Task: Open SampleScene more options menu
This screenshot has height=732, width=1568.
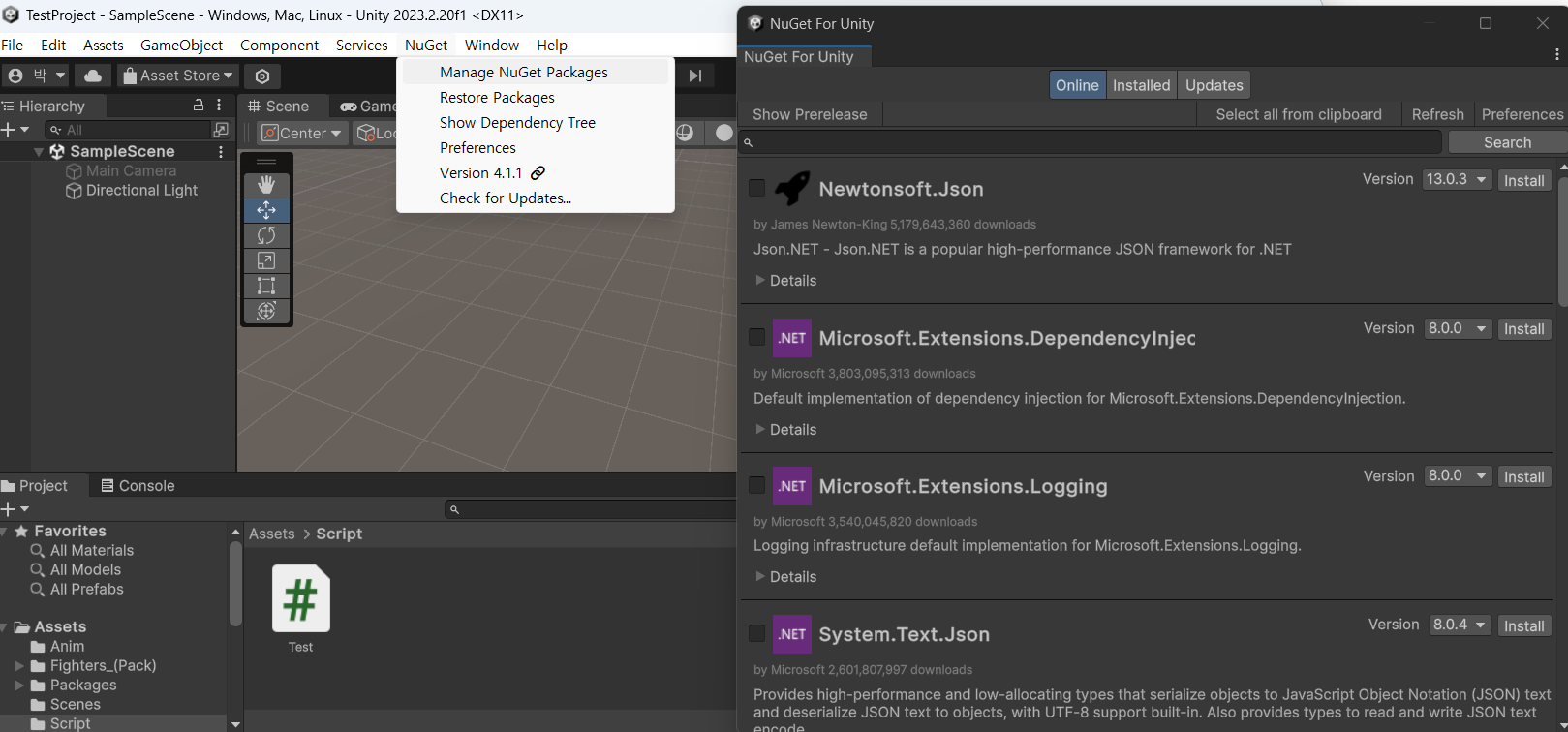Action: click(221, 152)
